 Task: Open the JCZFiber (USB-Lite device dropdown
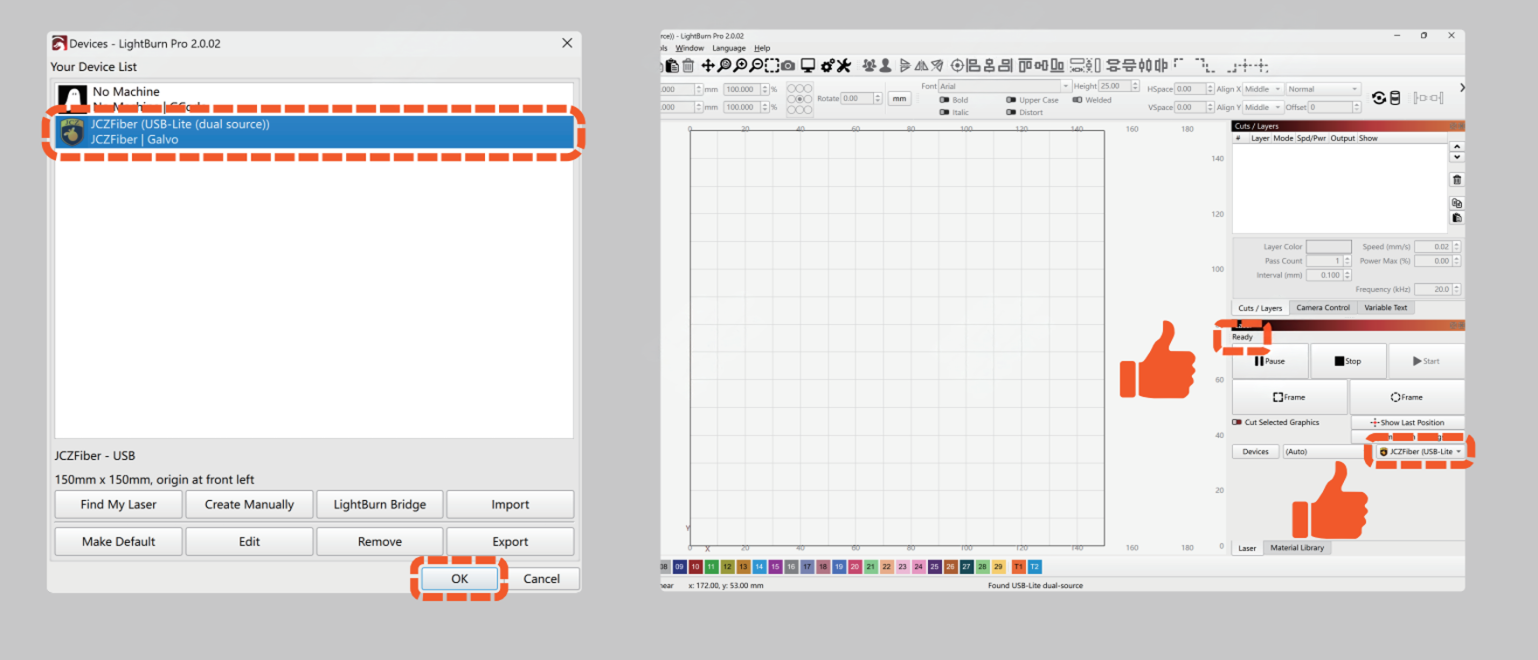point(1420,451)
